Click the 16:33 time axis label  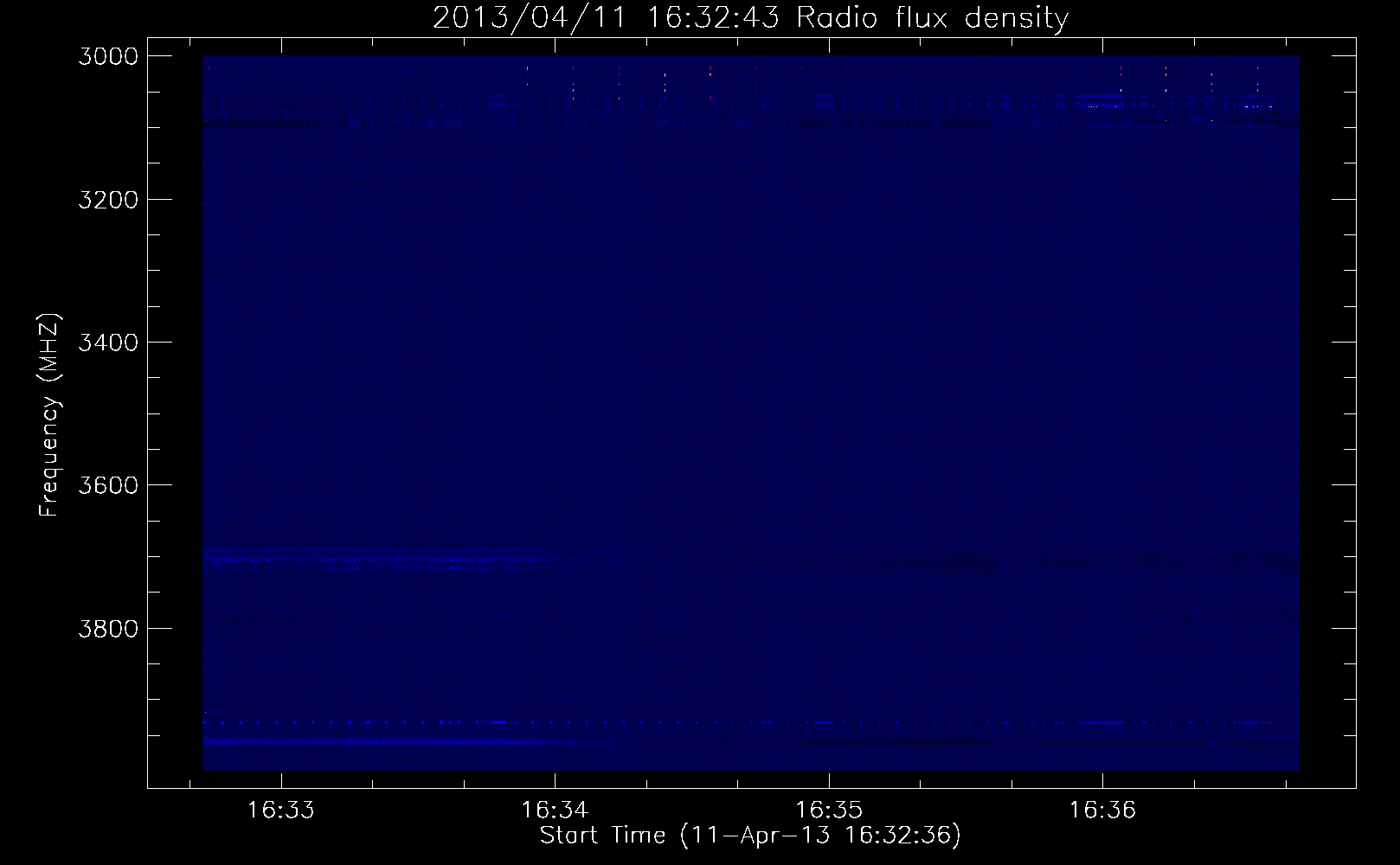click(280, 811)
